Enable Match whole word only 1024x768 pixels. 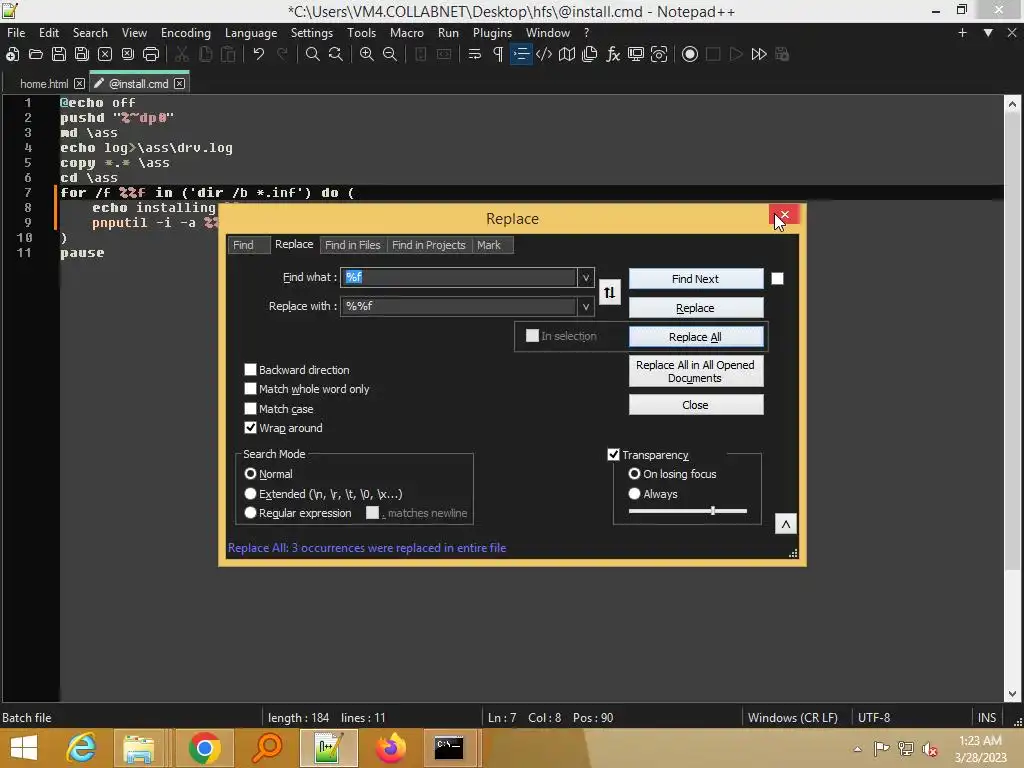click(250, 389)
